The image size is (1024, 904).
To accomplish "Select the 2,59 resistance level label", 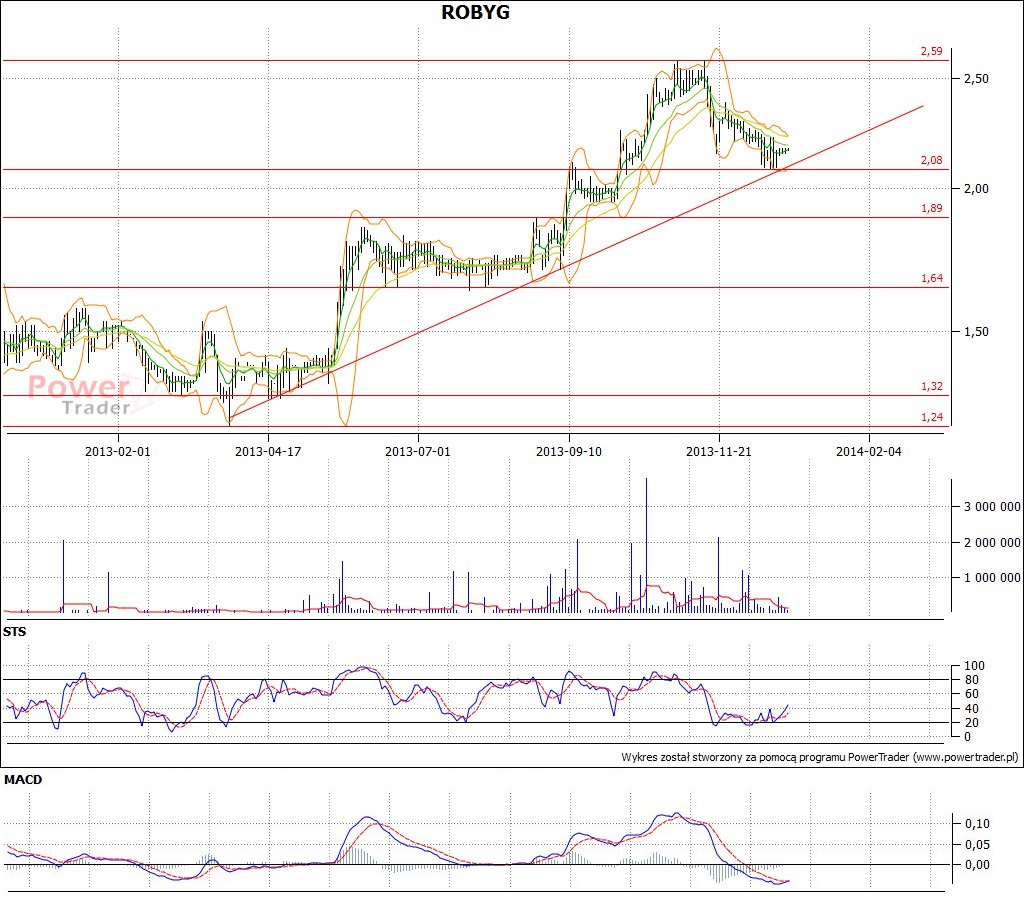I will pyautogui.click(x=932, y=51).
